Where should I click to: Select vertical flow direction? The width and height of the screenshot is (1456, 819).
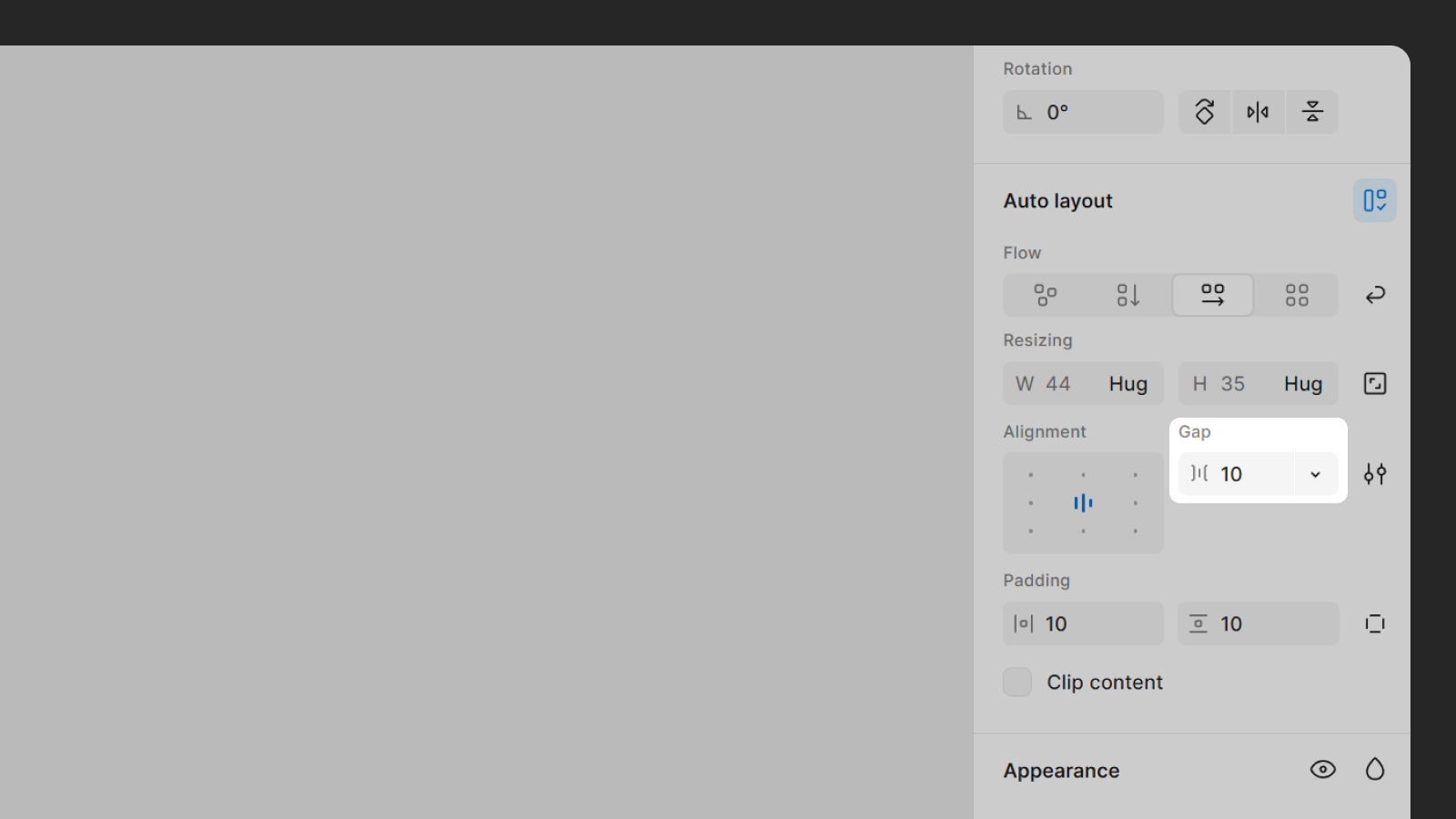(x=1128, y=295)
